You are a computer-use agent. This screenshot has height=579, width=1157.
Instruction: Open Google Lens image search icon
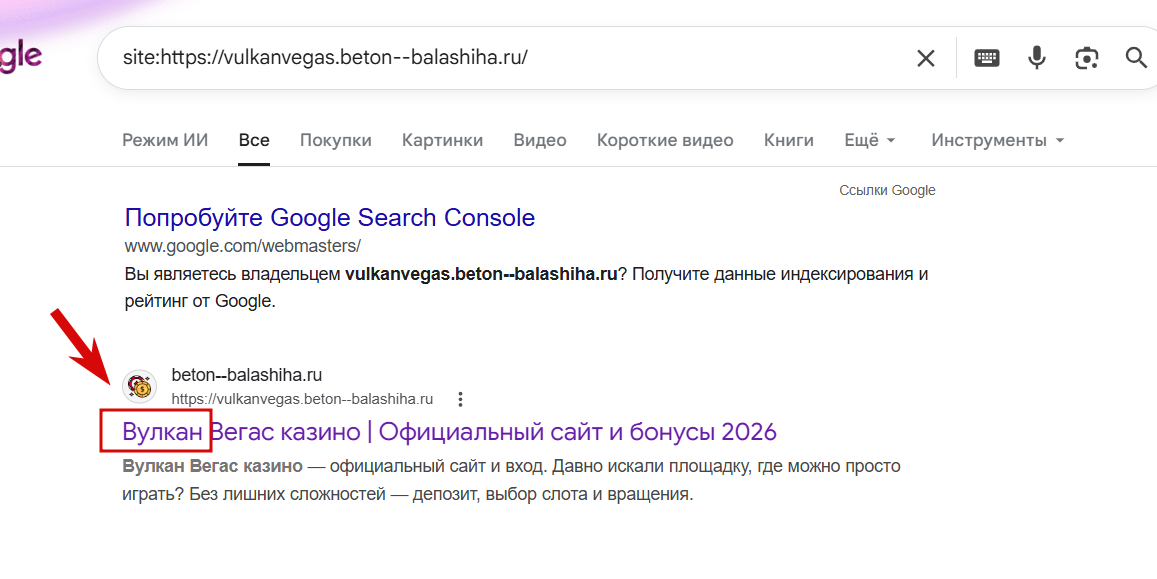pos(1087,58)
